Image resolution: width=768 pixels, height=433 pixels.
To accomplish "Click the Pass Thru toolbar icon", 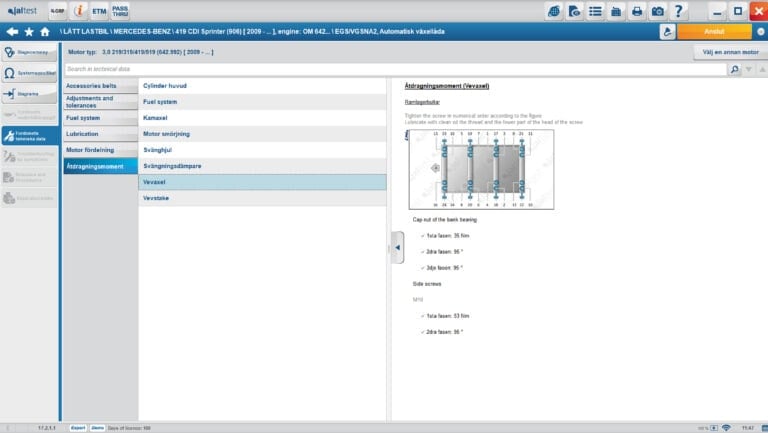I will pyautogui.click(x=120, y=11).
